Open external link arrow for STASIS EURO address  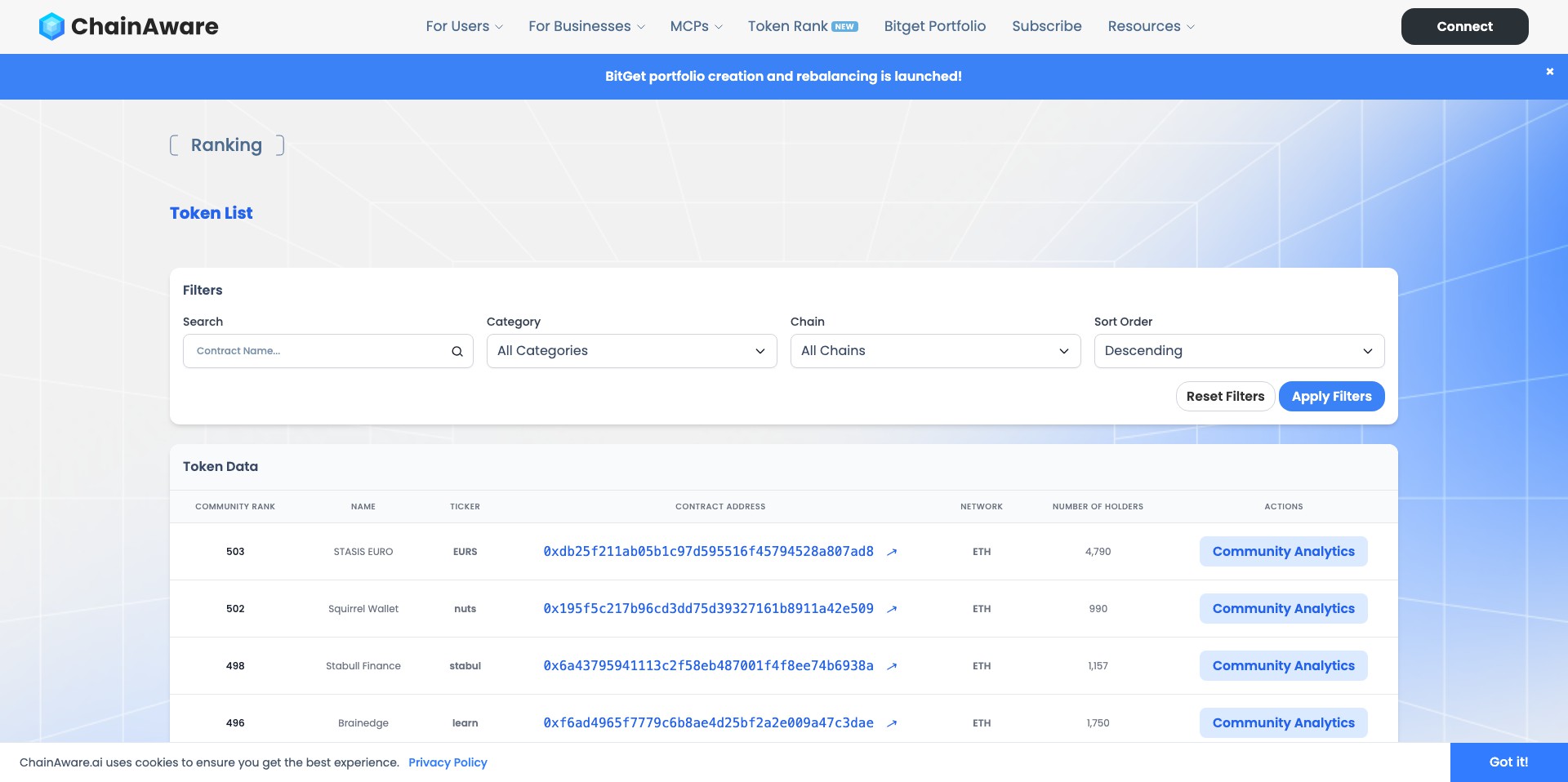point(892,552)
